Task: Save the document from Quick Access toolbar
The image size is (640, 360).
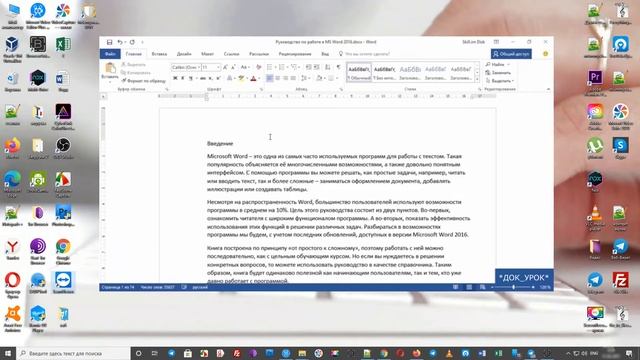Action: [x=109, y=42]
